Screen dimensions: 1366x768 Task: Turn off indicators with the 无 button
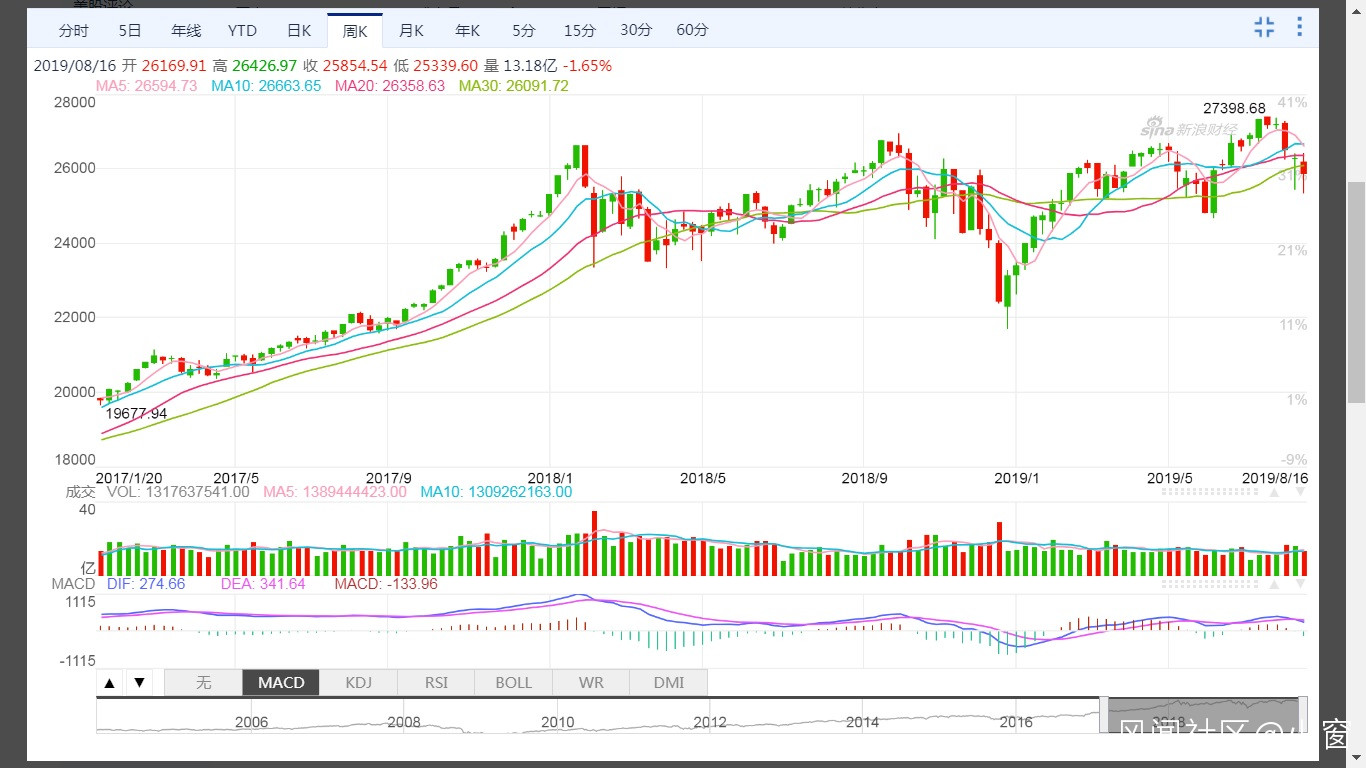tap(204, 683)
